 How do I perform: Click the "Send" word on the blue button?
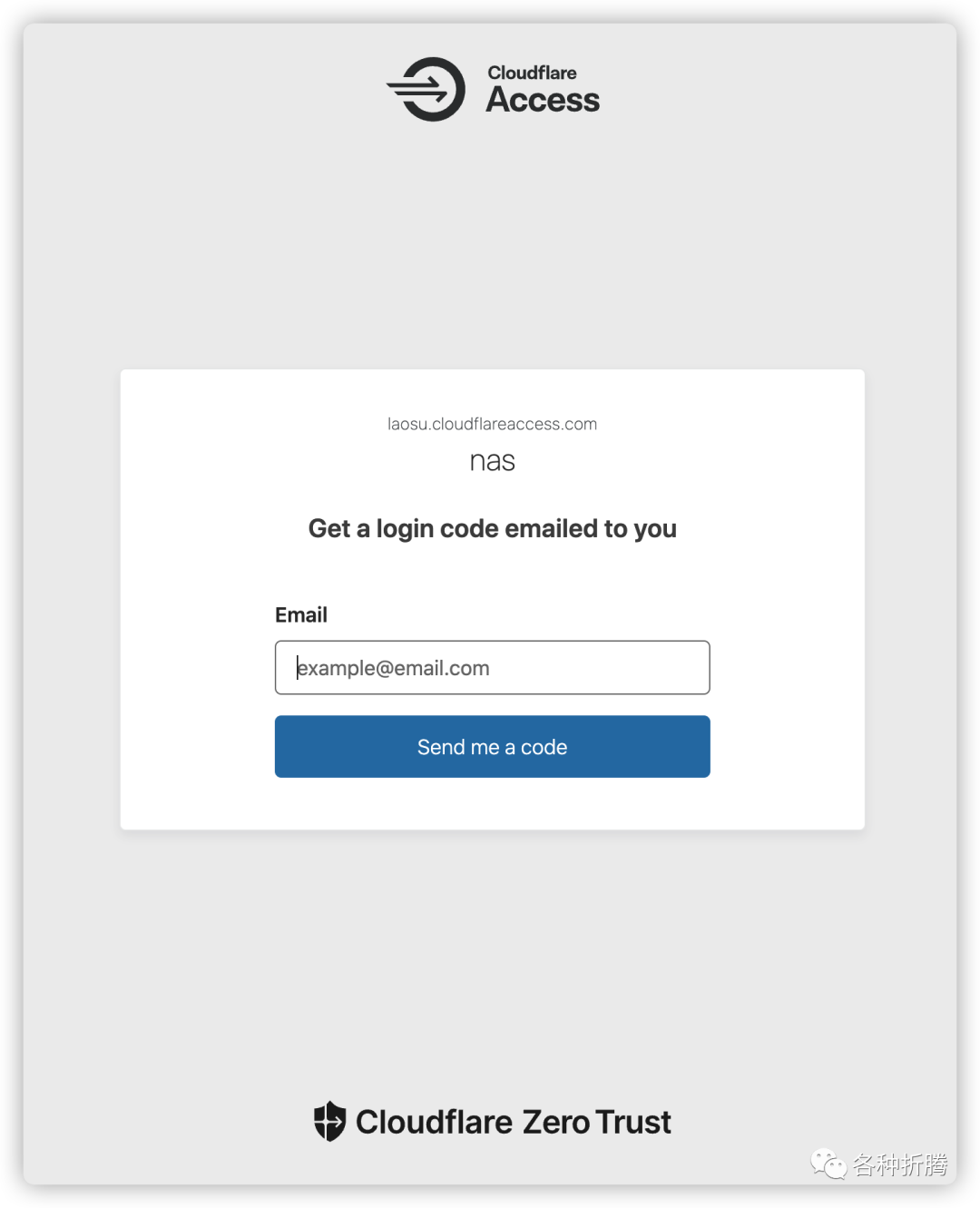[x=441, y=747]
